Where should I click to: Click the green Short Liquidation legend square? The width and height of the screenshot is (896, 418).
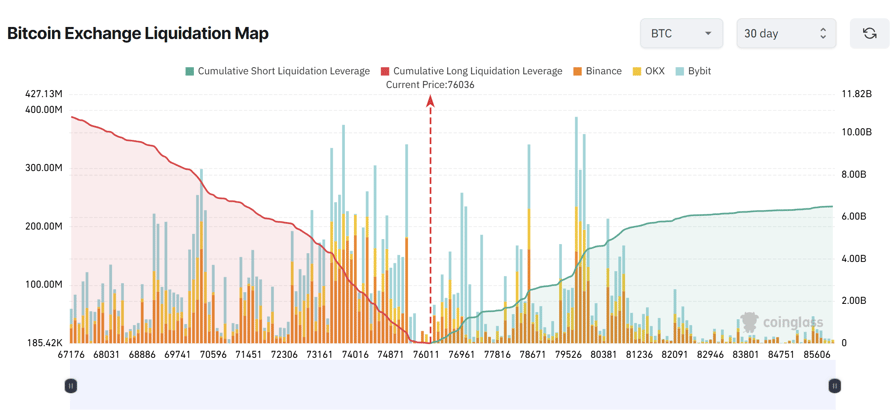[190, 72]
